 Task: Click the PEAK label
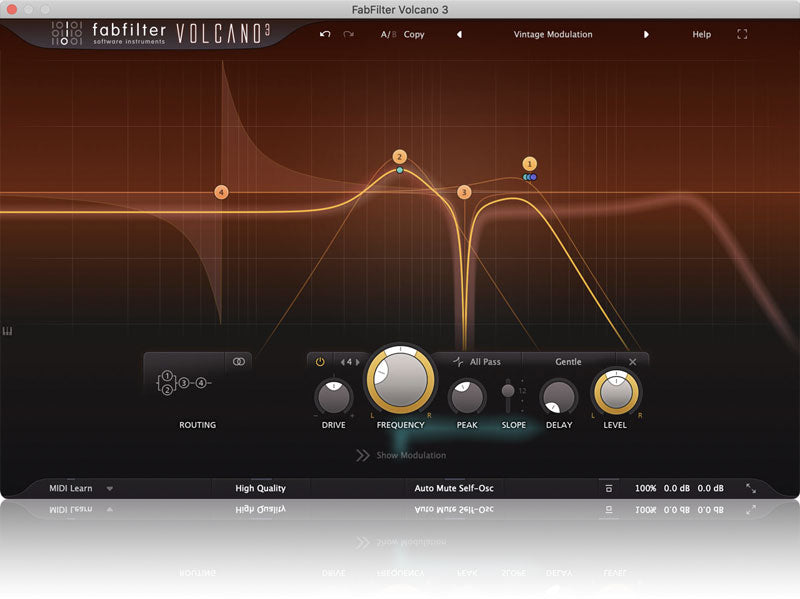[x=467, y=425]
